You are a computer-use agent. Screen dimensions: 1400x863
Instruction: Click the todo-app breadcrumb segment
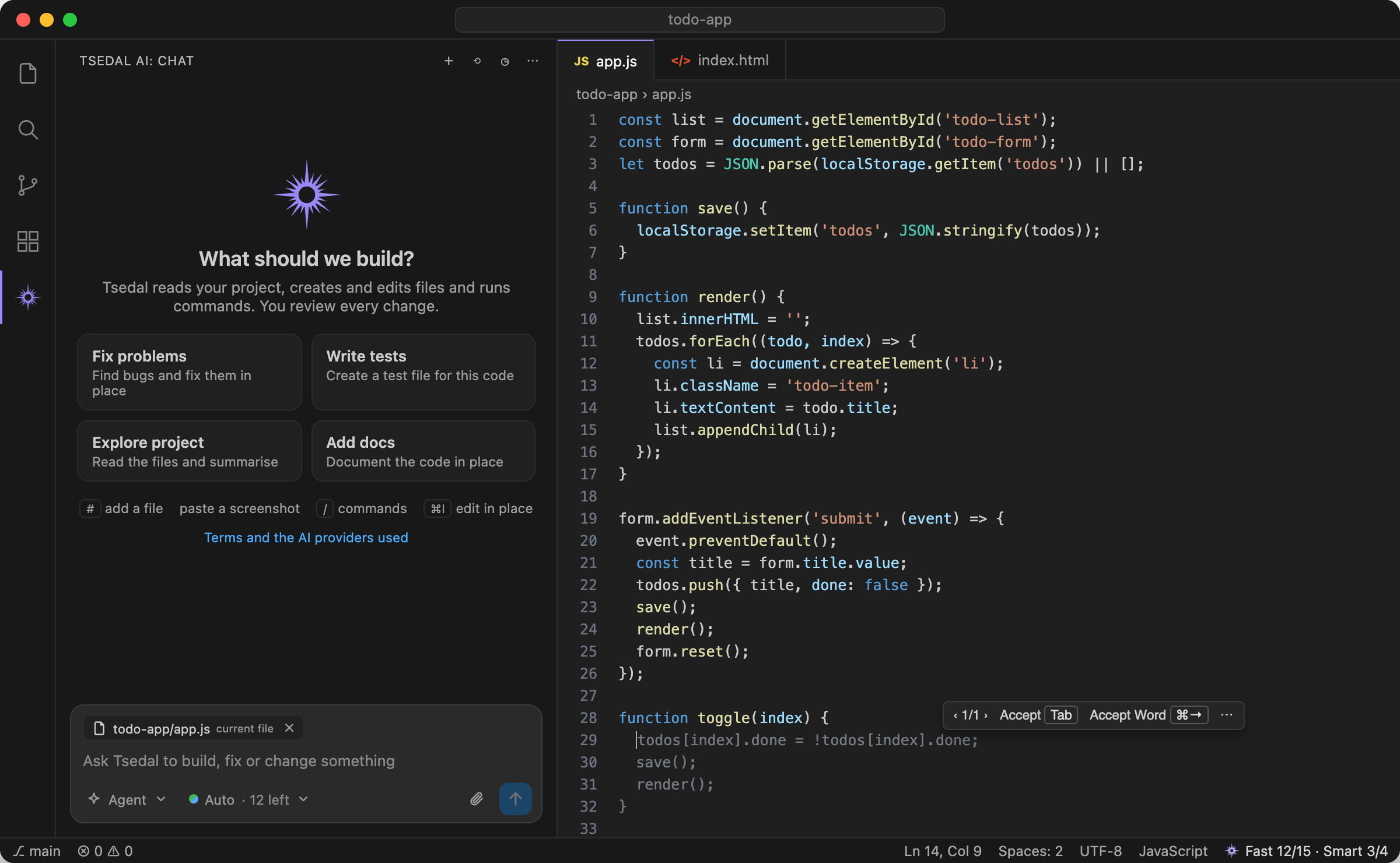pos(607,94)
